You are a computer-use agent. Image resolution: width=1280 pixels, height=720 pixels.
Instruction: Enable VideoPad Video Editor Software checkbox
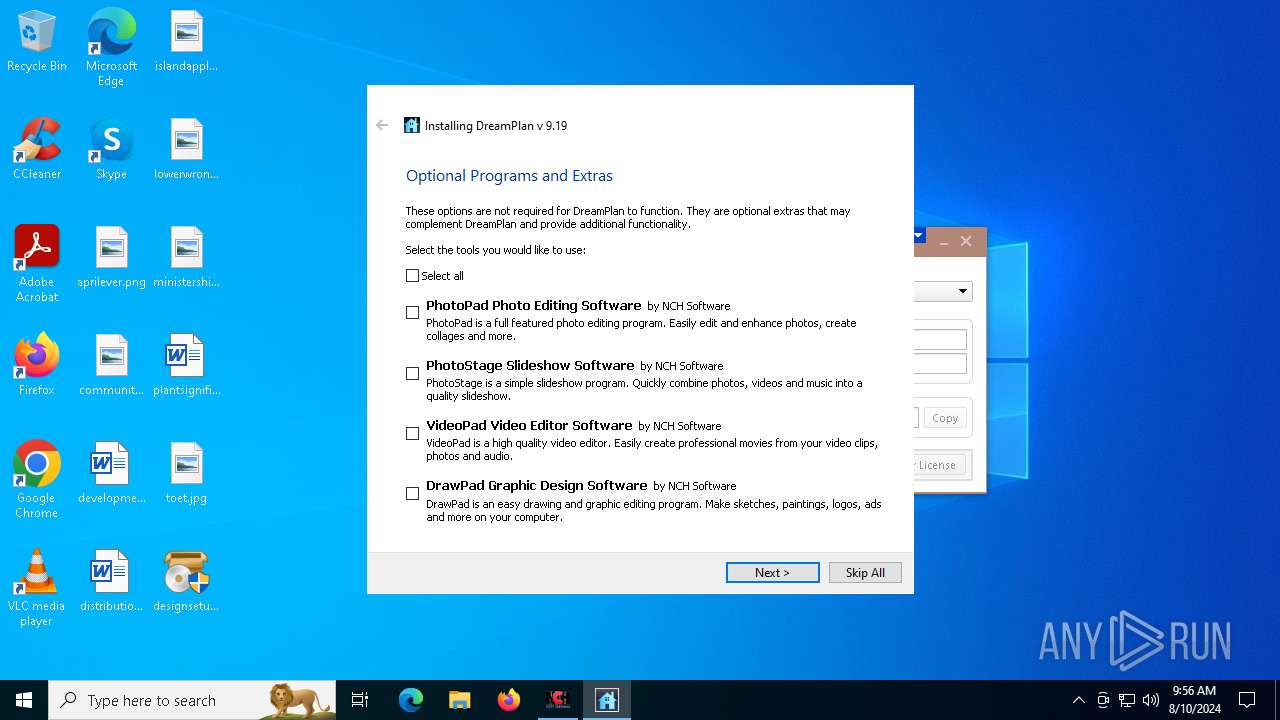click(x=412, y=433)
